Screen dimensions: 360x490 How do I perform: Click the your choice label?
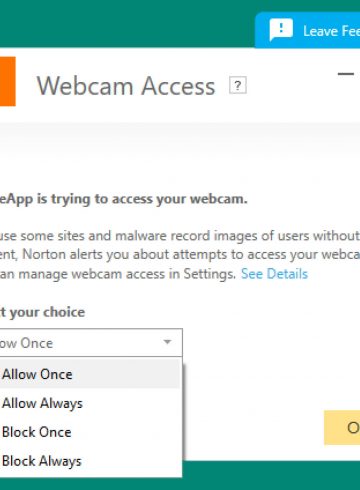pyautogui.click(x=42, y=312)
